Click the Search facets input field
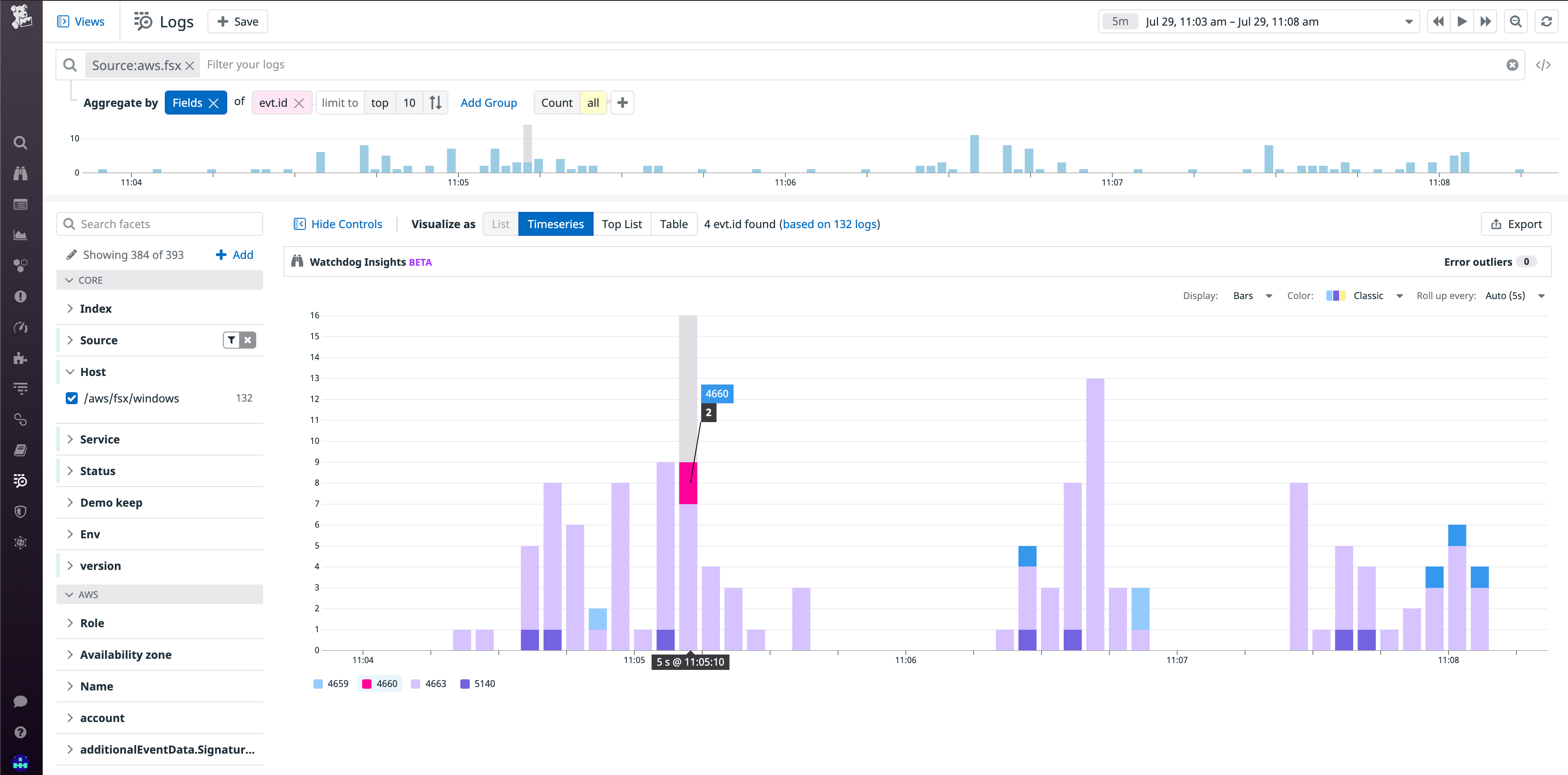The height and width of the screenshot is (775, 1568). tap(159, 223)
